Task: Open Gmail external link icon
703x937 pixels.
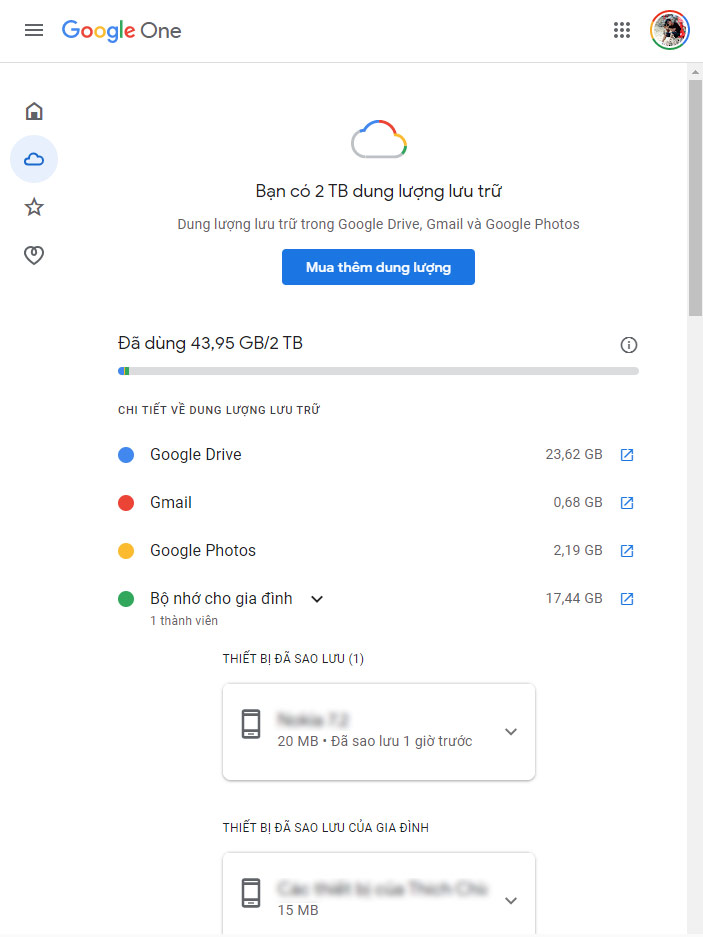Action: [626, 503]
